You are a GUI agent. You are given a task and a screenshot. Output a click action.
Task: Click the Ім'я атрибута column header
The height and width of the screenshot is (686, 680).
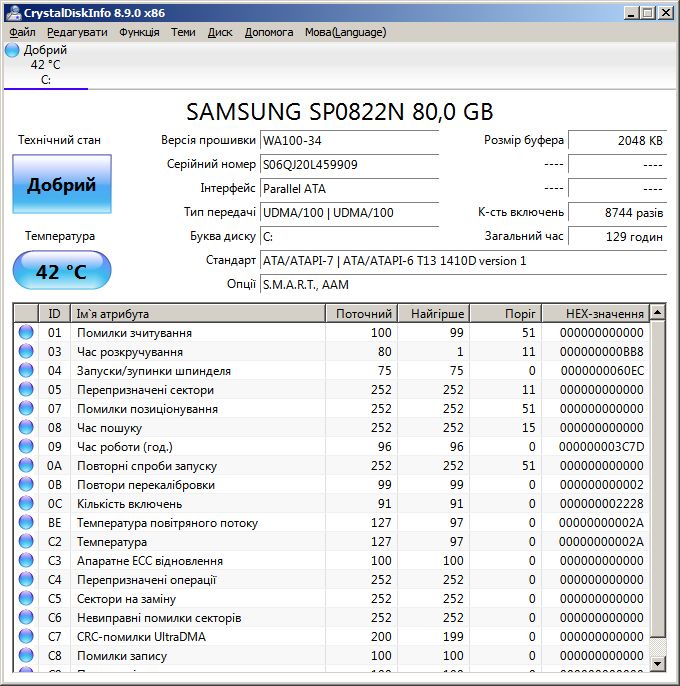(x=198, y=314)
